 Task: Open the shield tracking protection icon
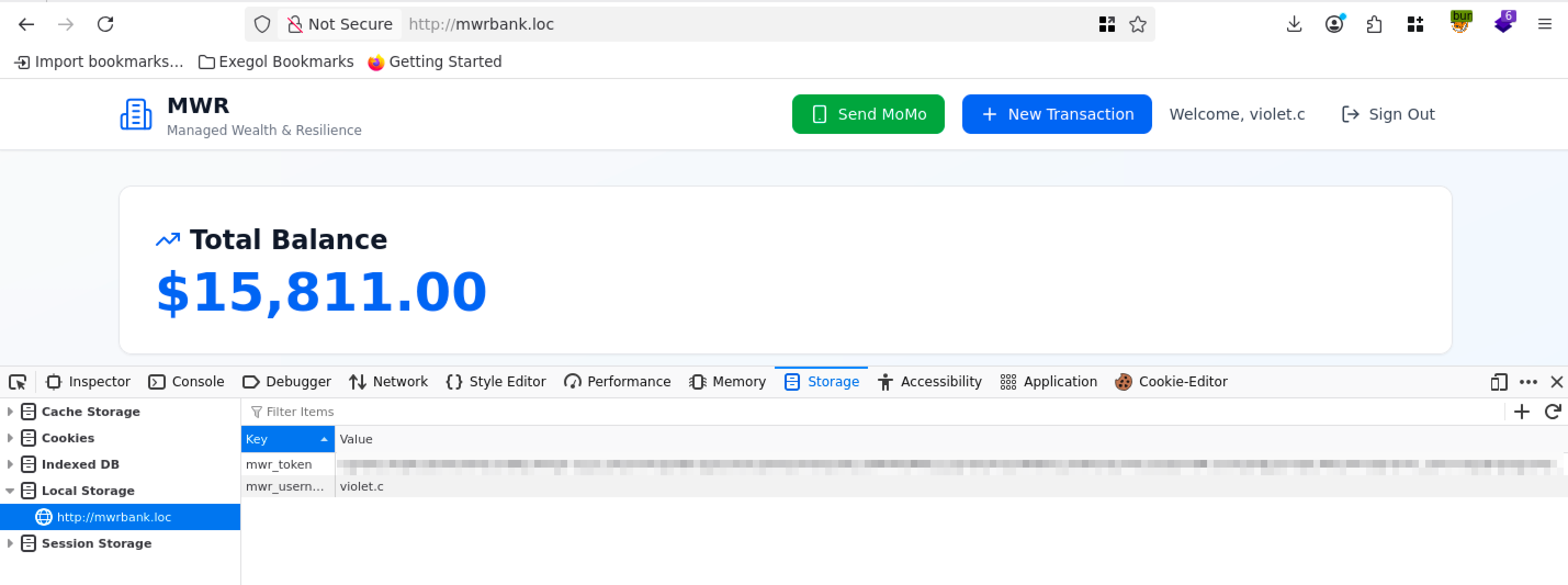coord(262,24)
